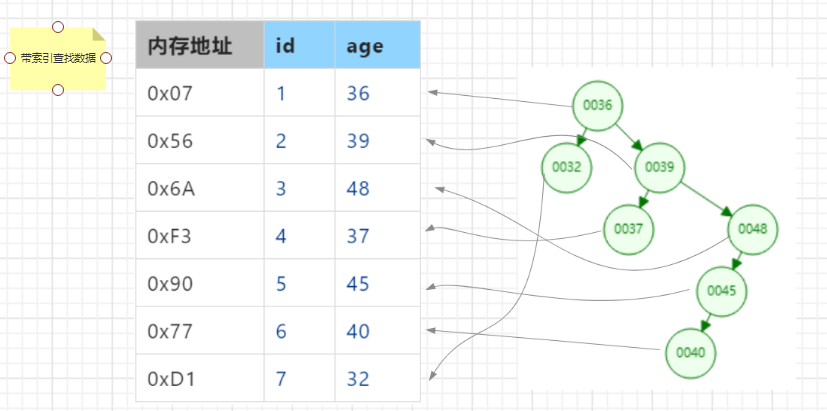Select the 0045 tree node
Screen dimensions: 827x411
[722, 291]
